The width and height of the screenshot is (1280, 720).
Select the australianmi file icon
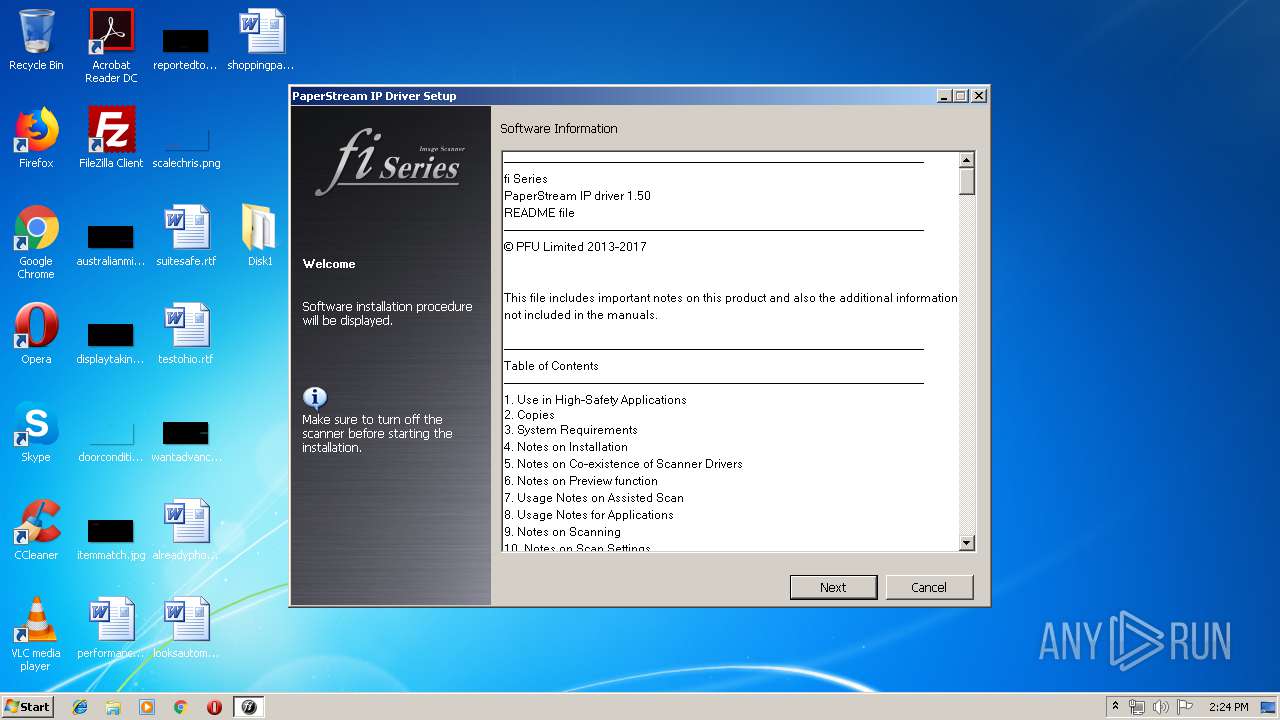[110, 248]
